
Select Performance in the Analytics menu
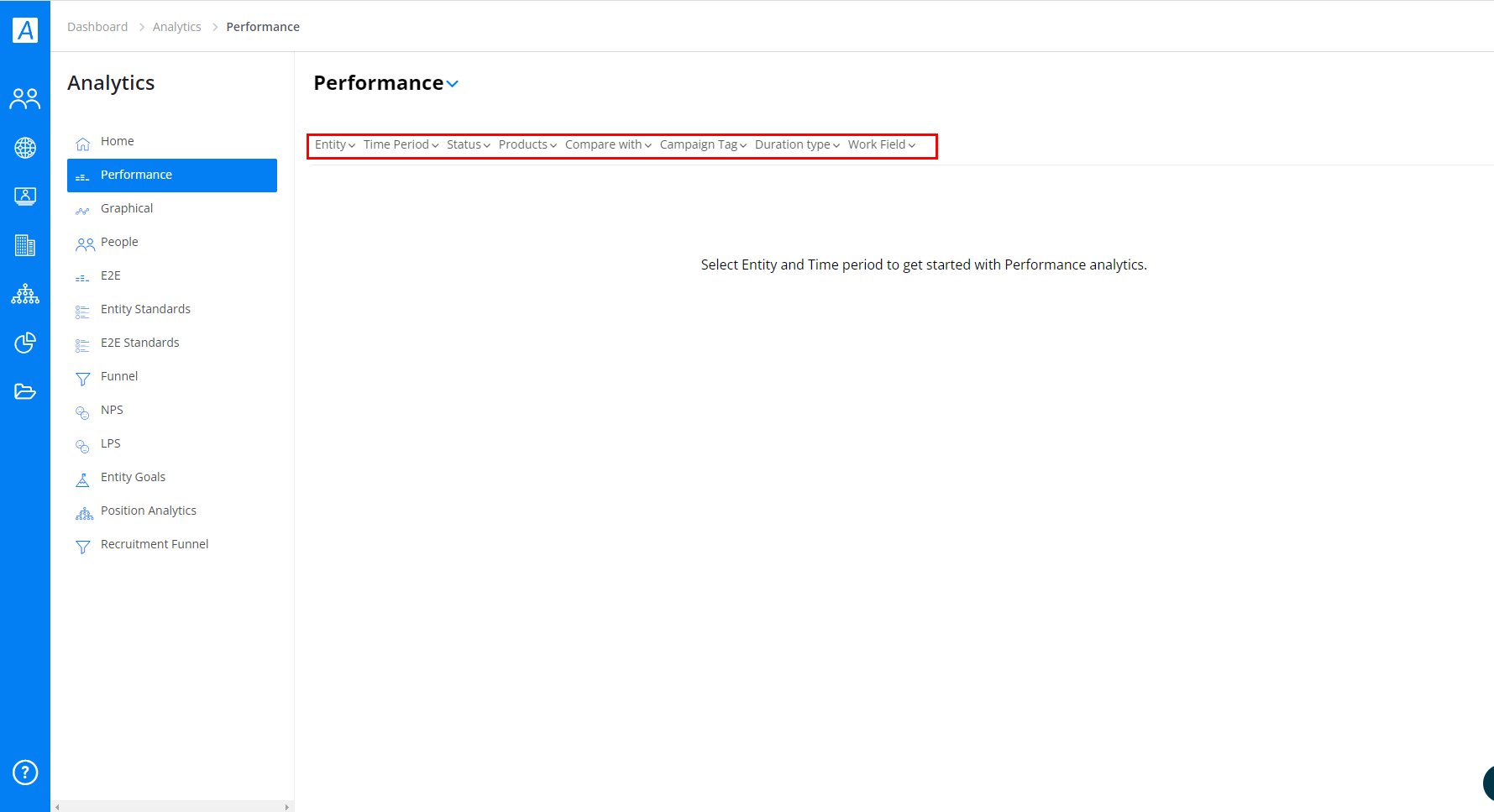click(172, 175)
